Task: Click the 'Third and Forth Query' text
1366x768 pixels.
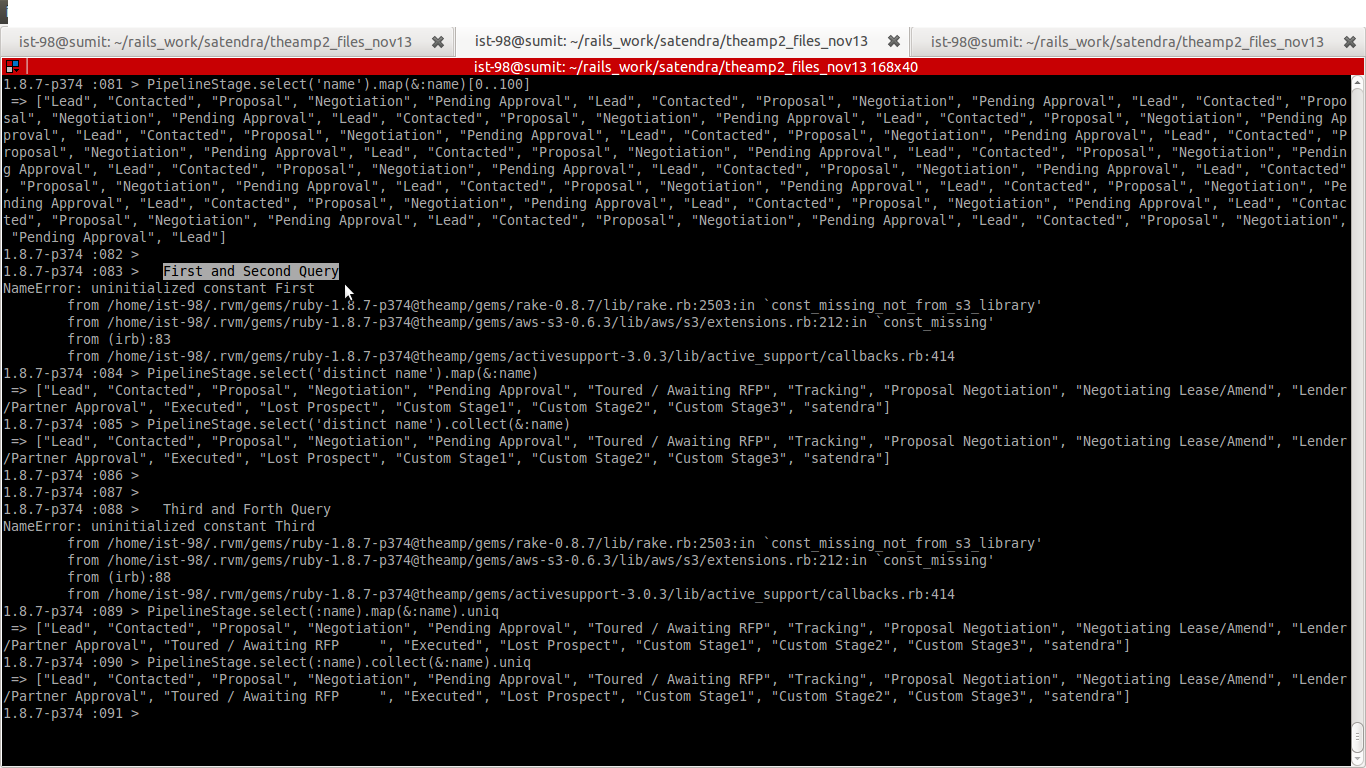Action: pyautogui.click(x=247, y=509)
